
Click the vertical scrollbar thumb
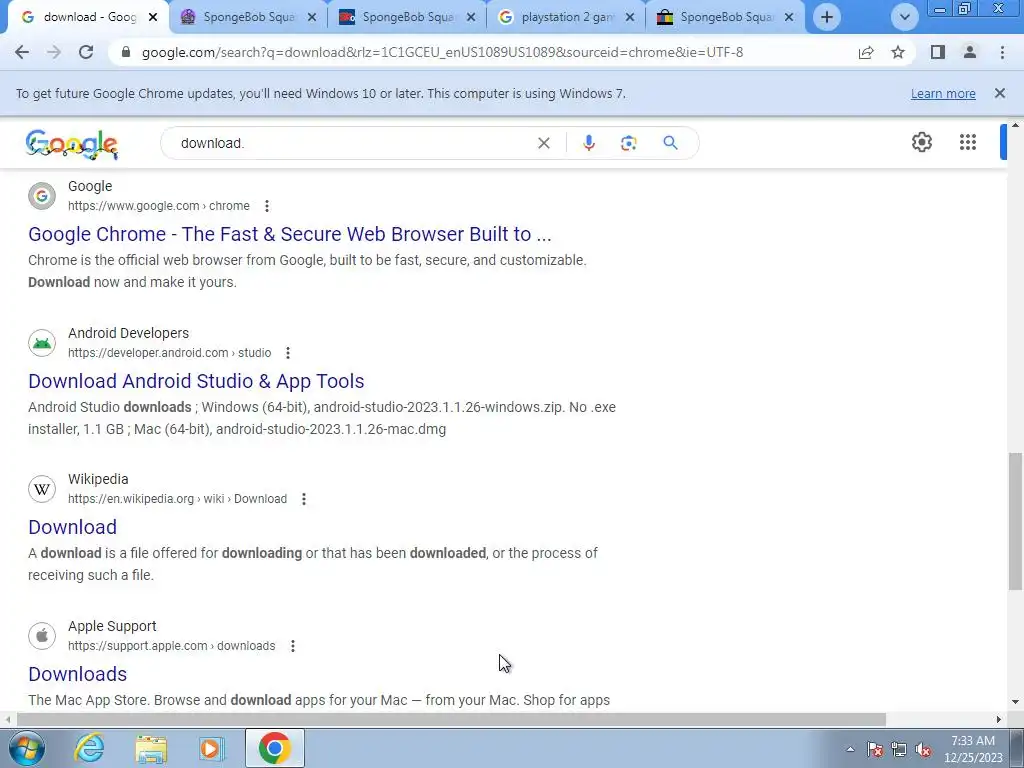click(1015, 520)
